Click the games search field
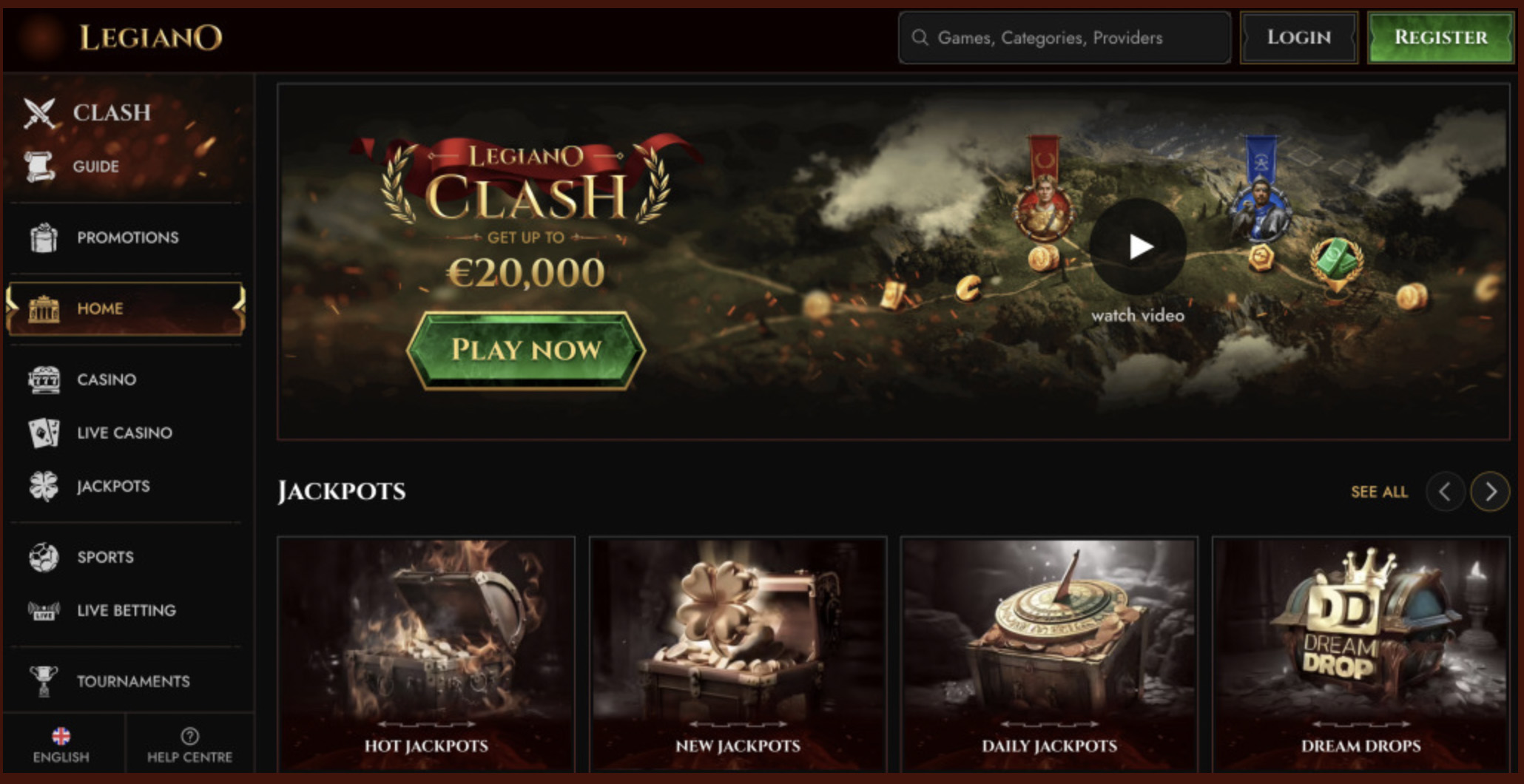1524x784 pixels. [x=1065, y=37]
